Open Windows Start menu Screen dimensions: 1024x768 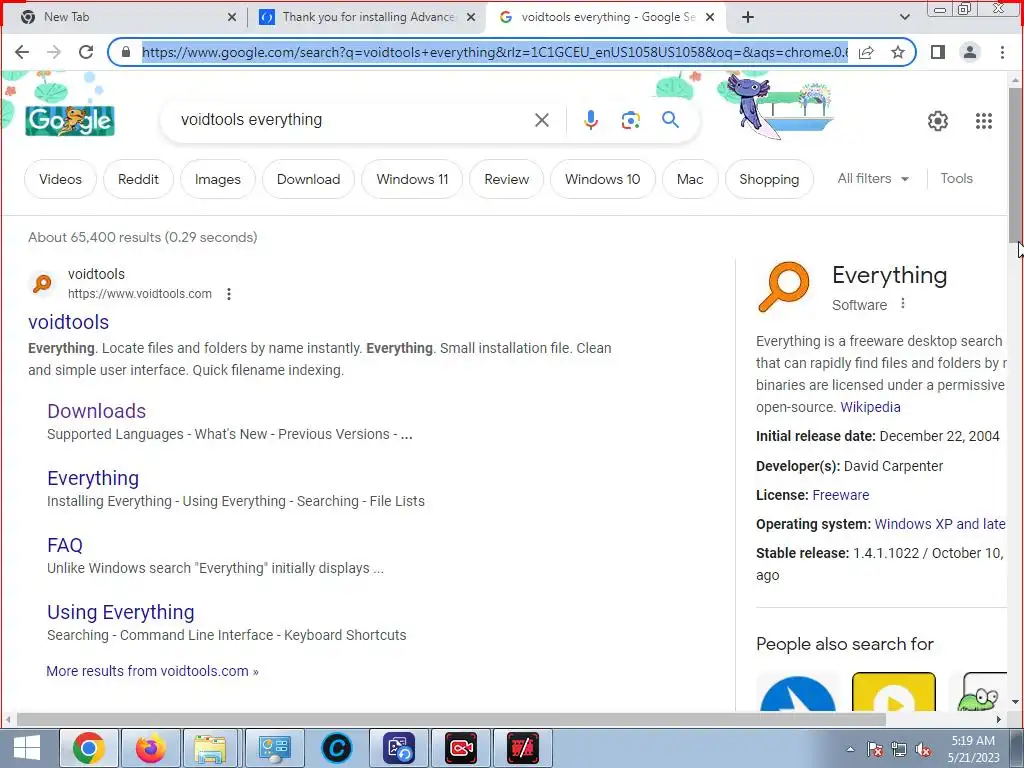(x=27, y=748)
